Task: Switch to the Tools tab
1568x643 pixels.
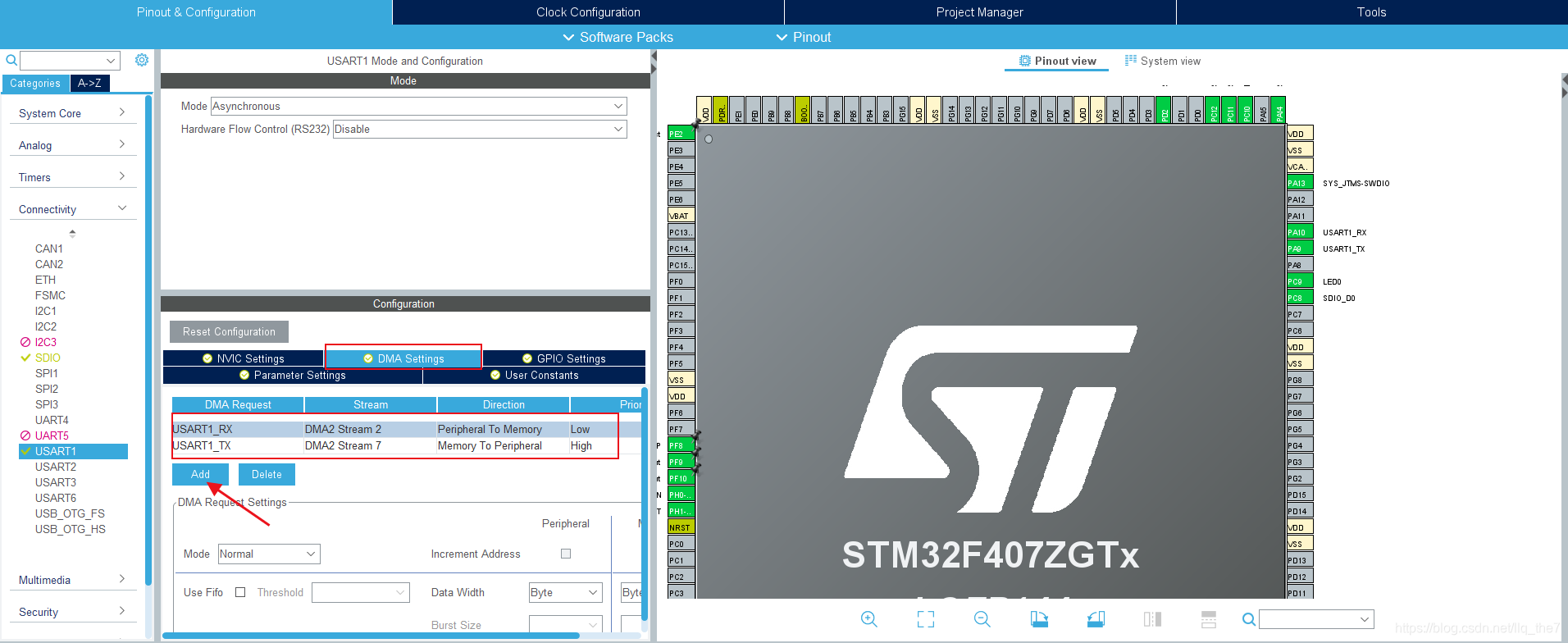Action: (1371, 12)
